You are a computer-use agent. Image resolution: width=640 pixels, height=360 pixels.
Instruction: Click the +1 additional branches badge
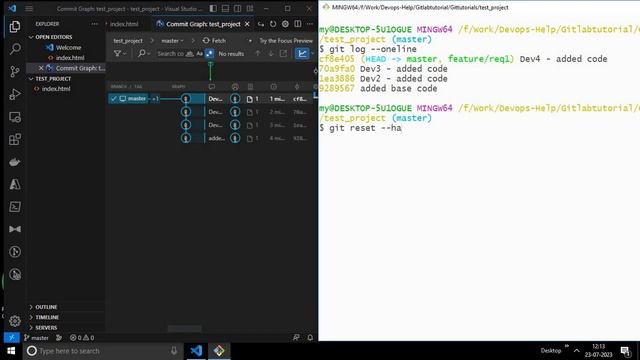click(156, 98)
